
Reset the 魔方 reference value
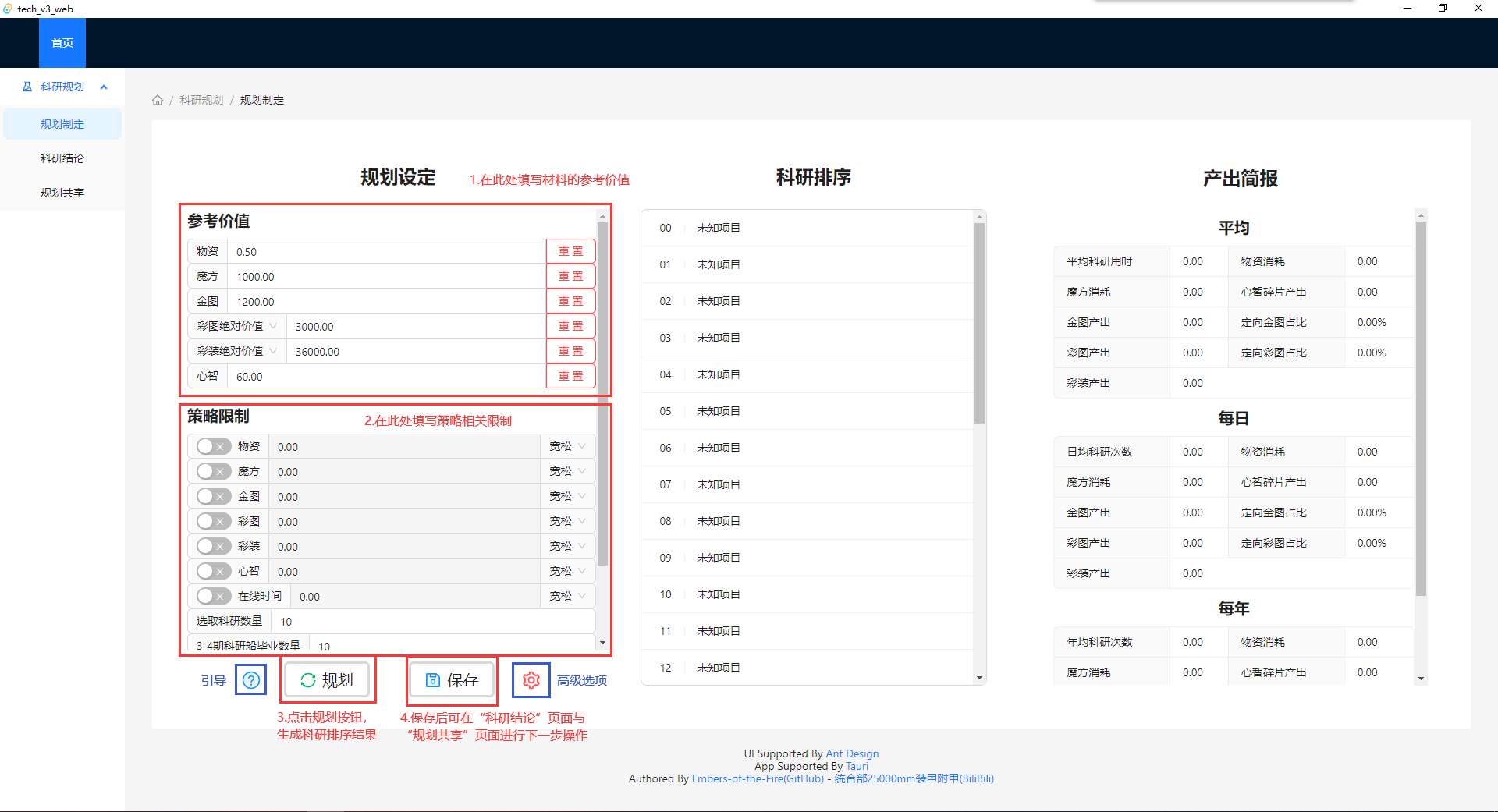570,276
